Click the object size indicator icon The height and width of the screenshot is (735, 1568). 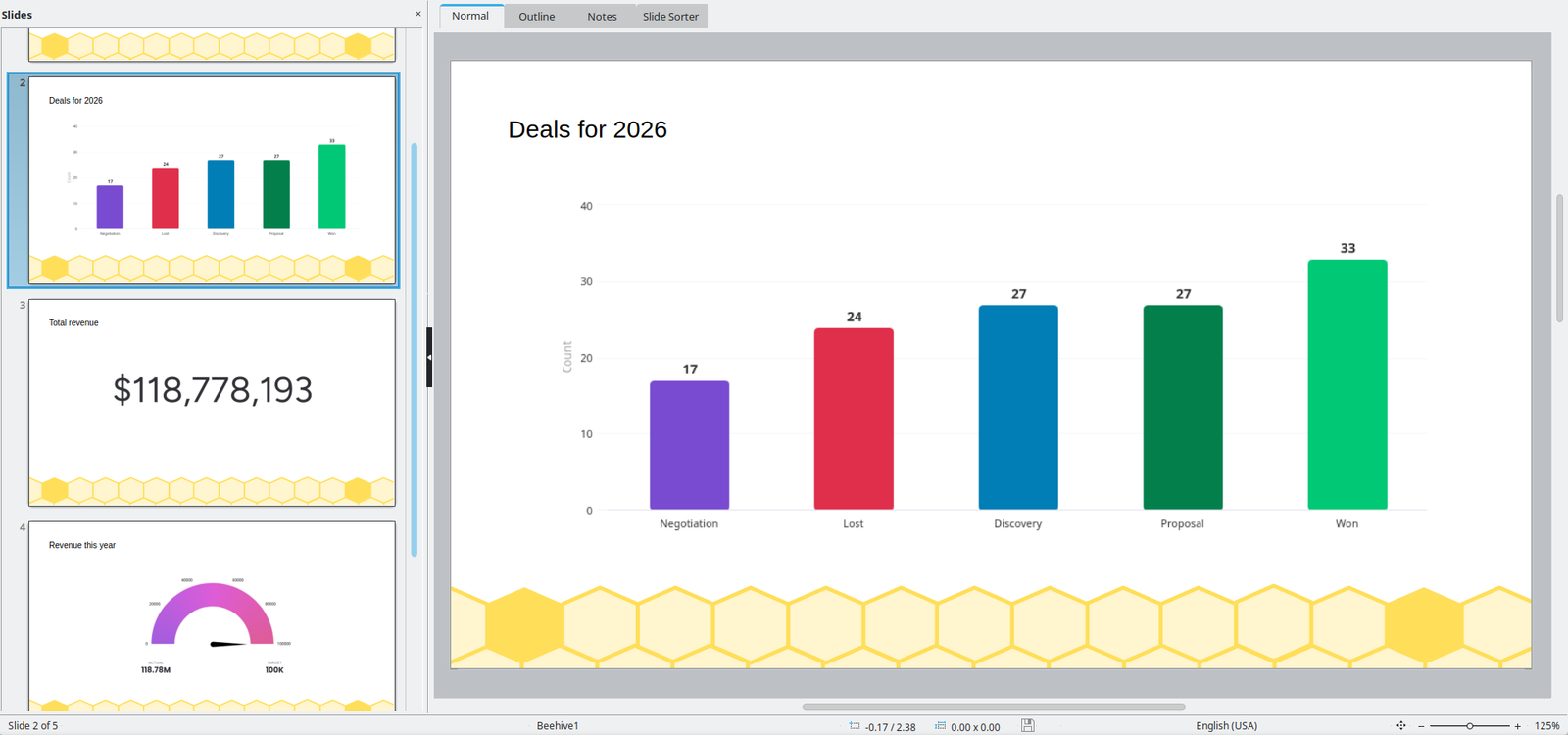[x=940, y=726]
